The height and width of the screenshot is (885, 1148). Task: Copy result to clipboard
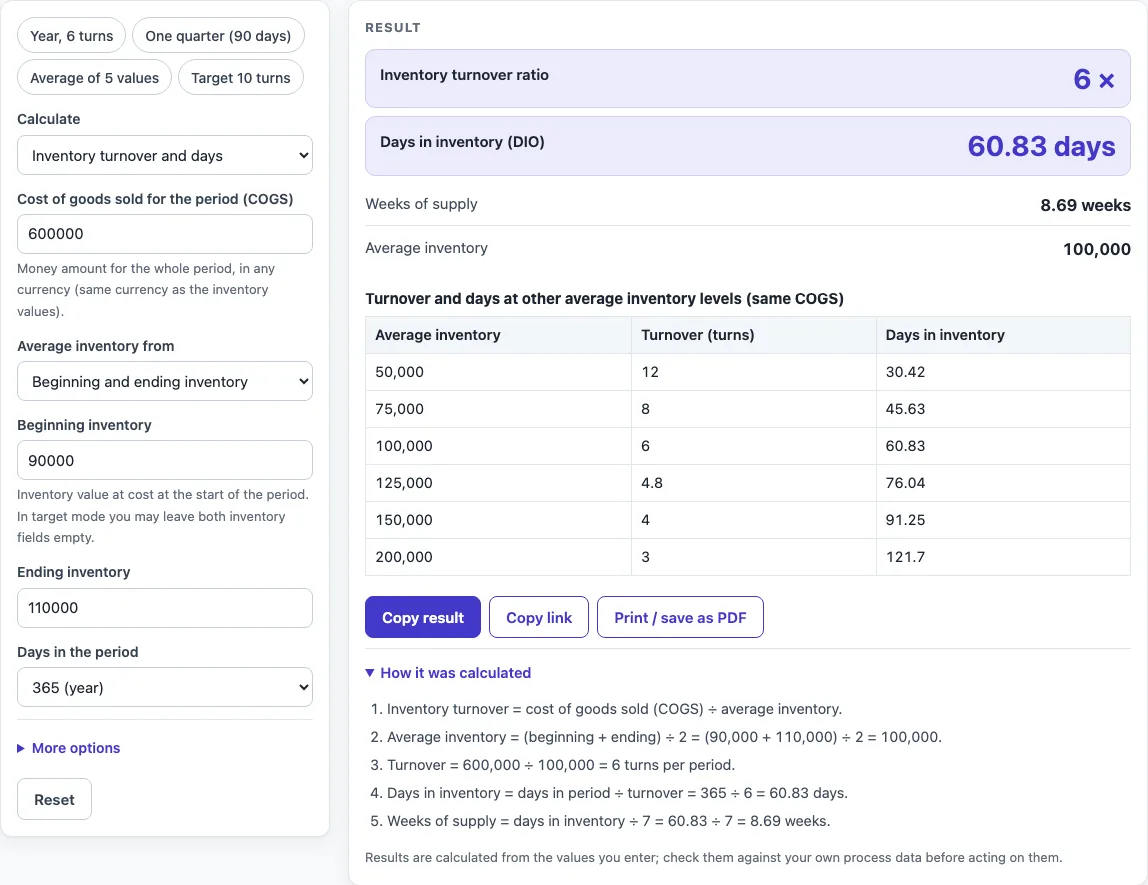(x=423, y=617)
